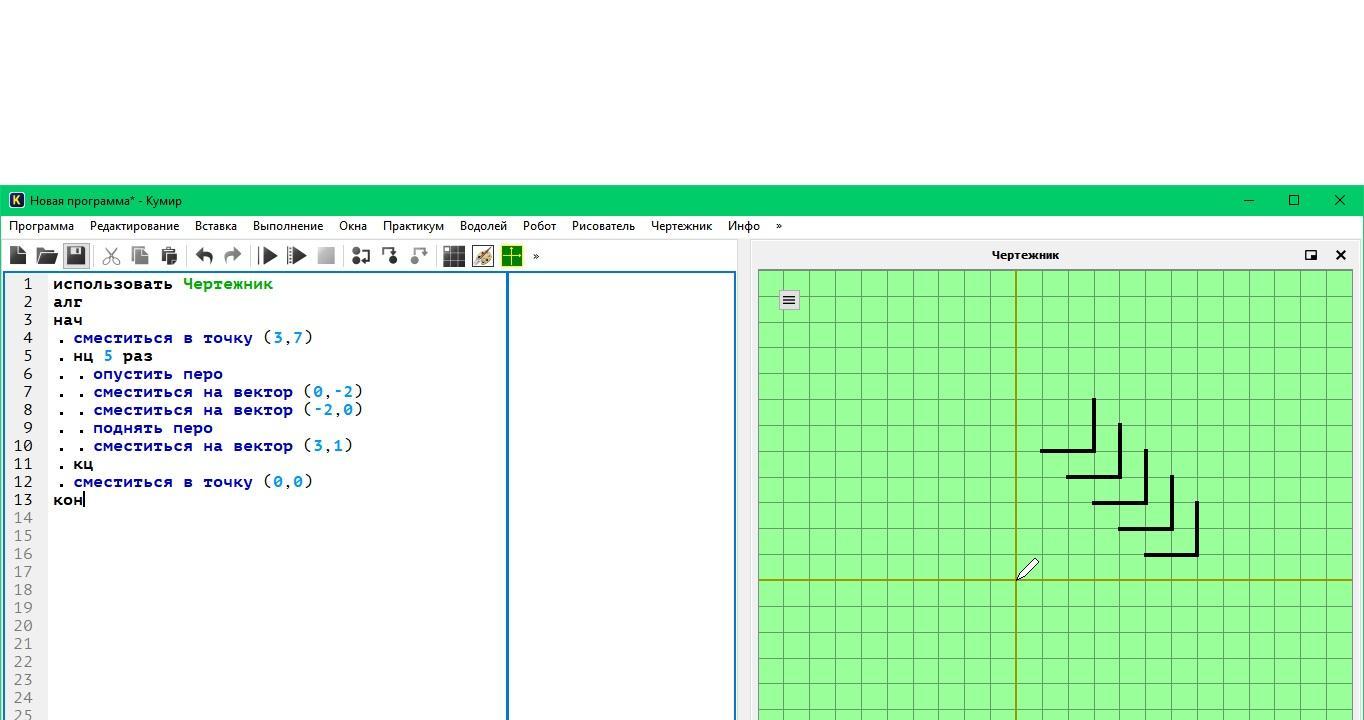Open the Рисователь menu
1364x720 pixels.
point(603,226)
